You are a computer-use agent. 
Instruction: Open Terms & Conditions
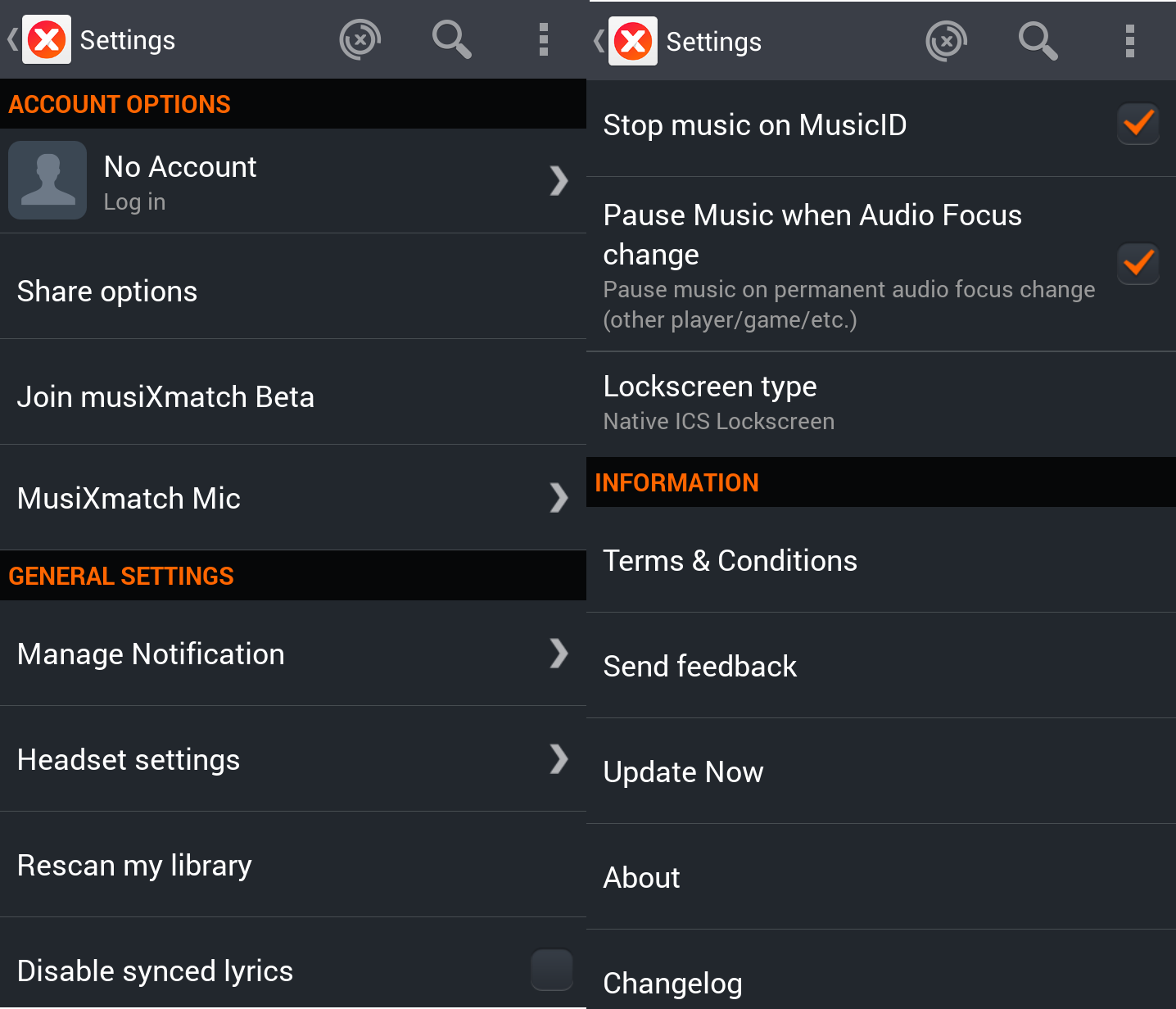coord(881,560)
